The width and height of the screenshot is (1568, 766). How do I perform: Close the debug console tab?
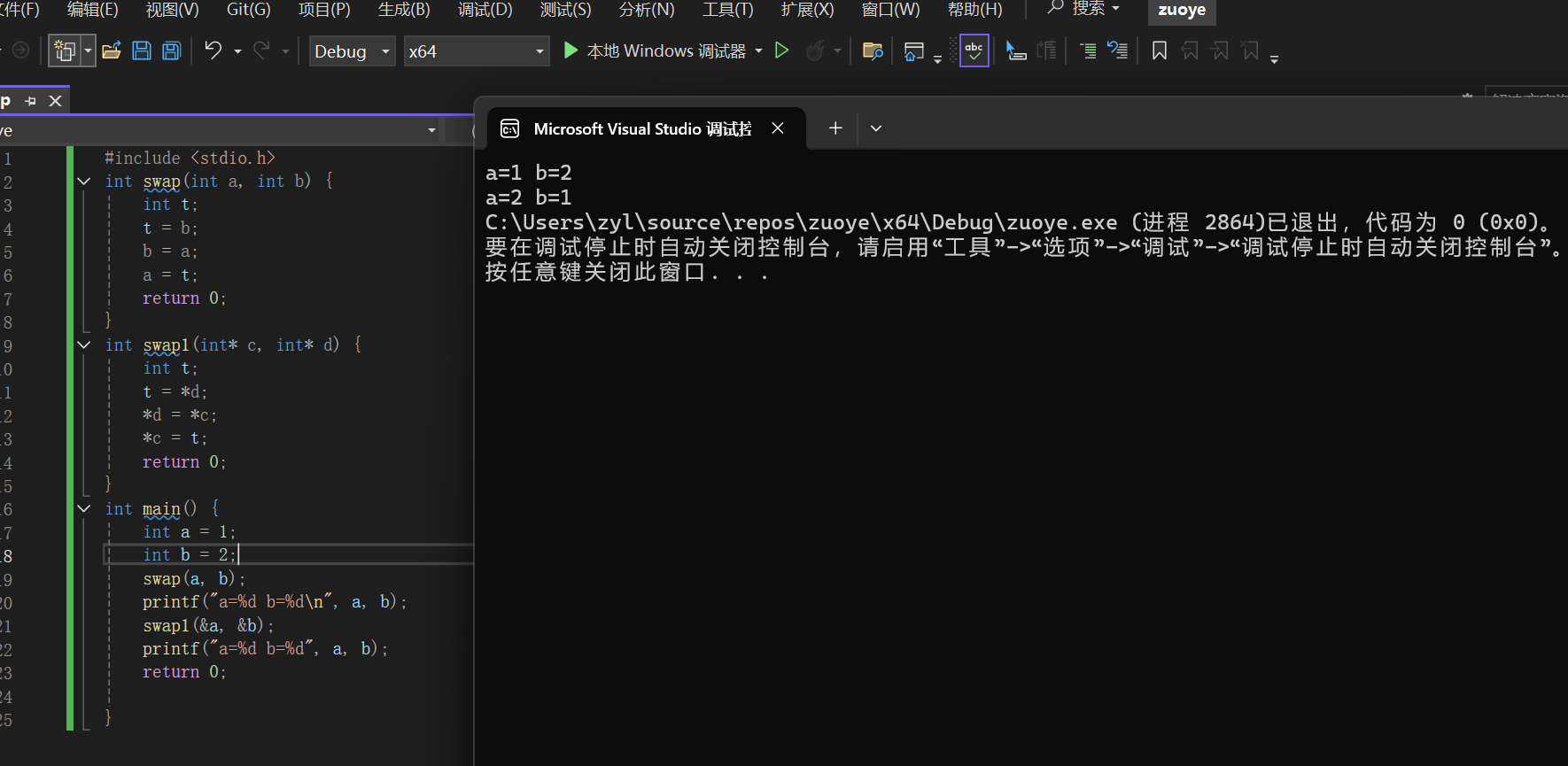(778, 128)
